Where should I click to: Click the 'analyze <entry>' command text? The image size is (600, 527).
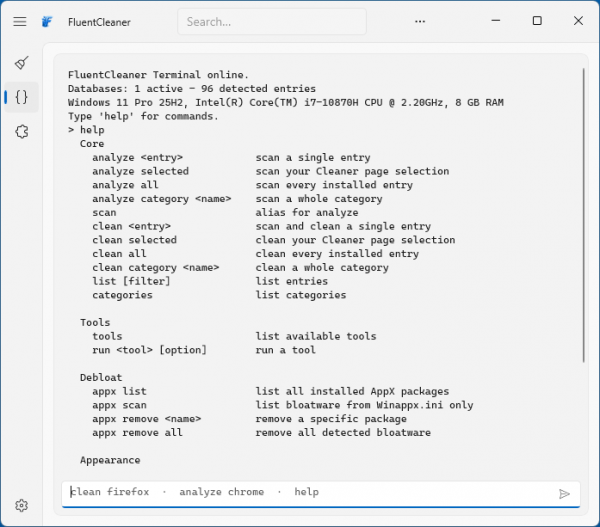137,158
